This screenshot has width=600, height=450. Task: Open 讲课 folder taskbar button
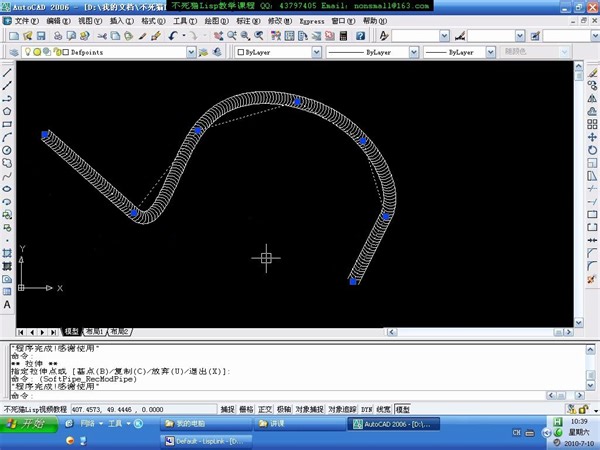[x=300, y=424]
